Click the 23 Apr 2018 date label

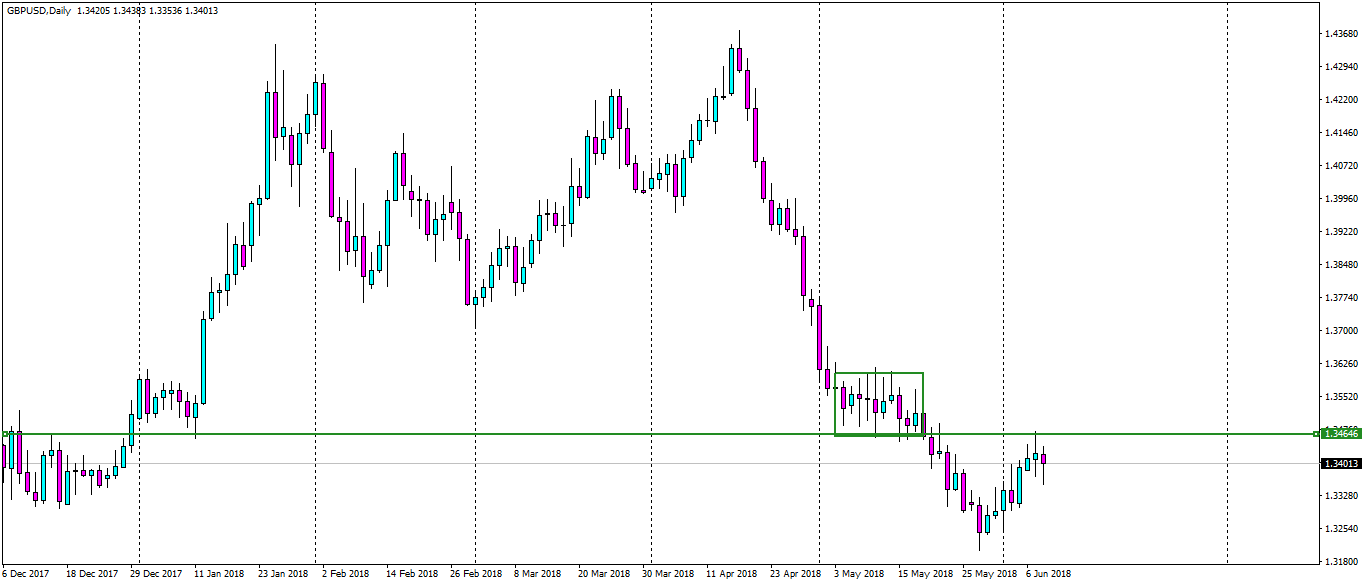pos(796,574)
